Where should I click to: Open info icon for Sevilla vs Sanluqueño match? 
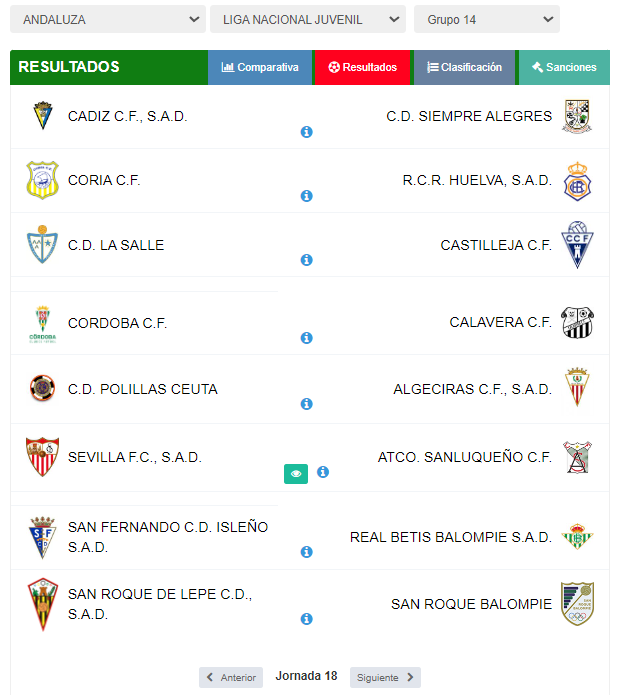pyautogui.click(x=323, y=472)
